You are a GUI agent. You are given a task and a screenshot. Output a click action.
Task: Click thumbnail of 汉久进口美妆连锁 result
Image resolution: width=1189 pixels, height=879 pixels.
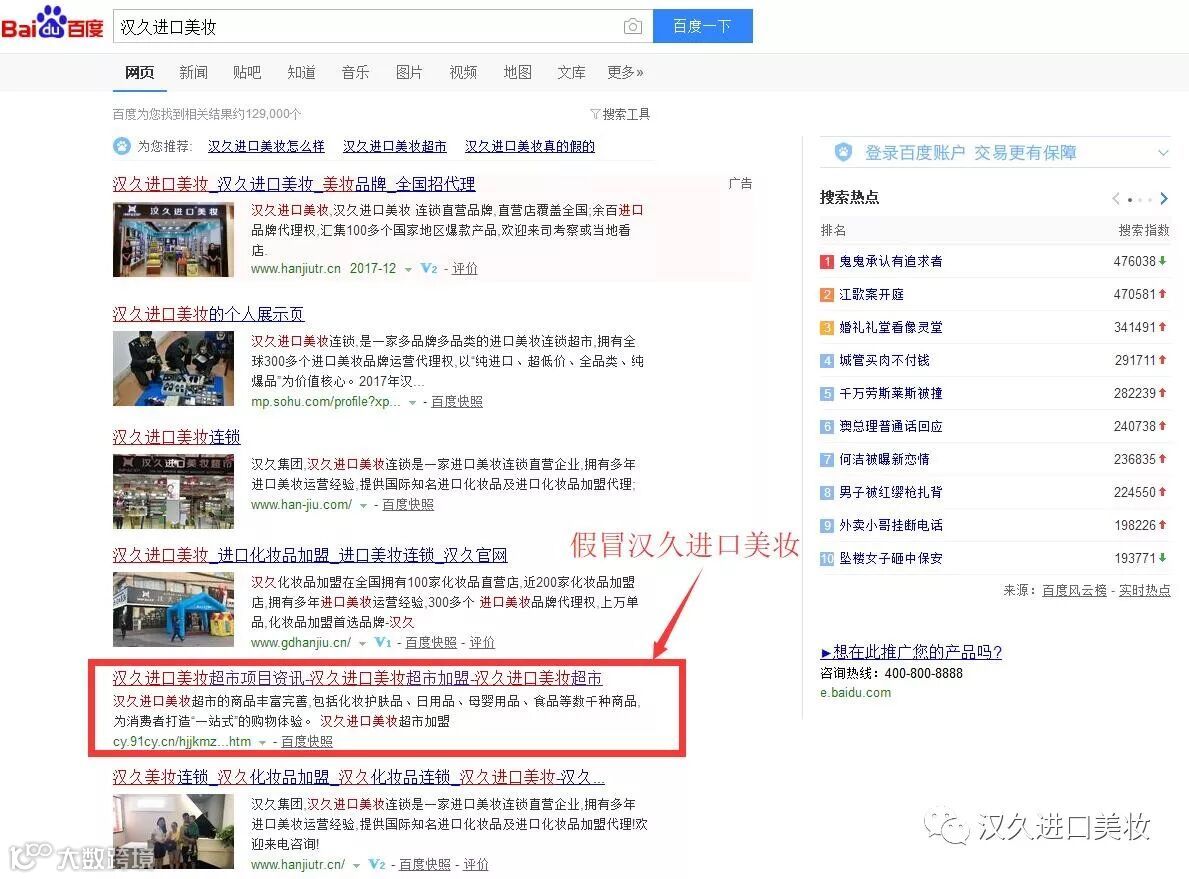pyautogui.click(x=174, y=491)
